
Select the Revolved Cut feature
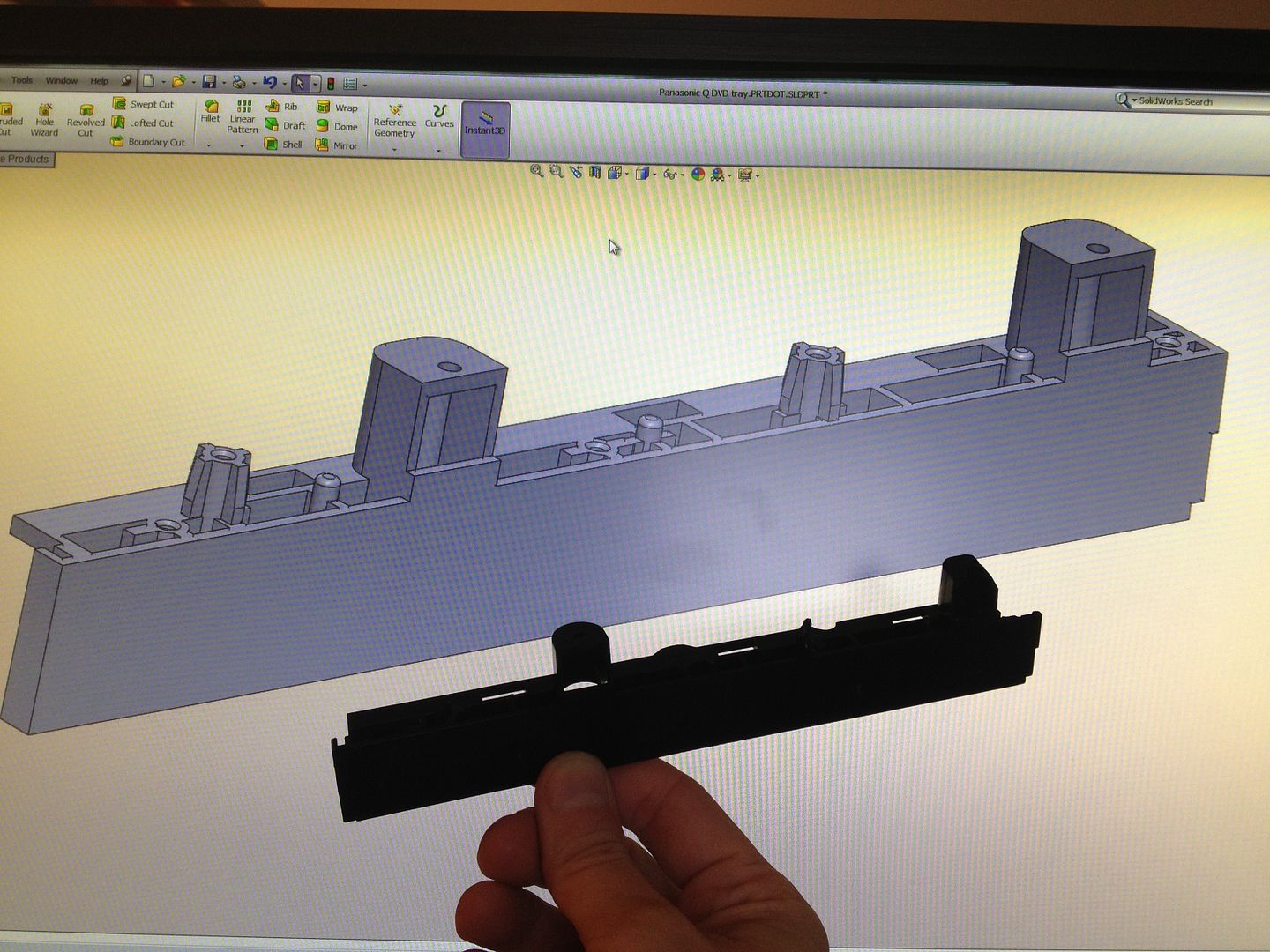(86, 121)
